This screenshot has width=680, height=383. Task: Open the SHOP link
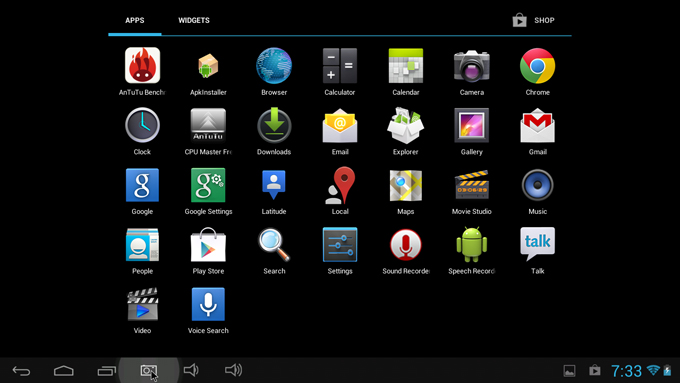[x=533, y=20]
